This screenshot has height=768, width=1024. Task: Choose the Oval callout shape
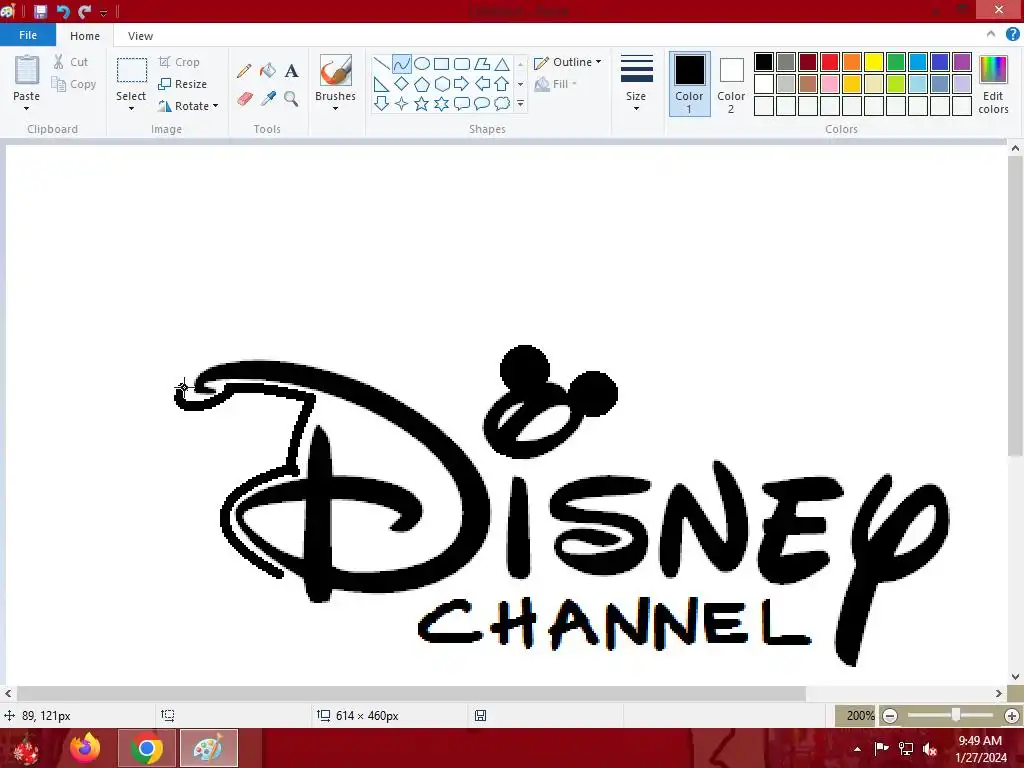(482, 103)
